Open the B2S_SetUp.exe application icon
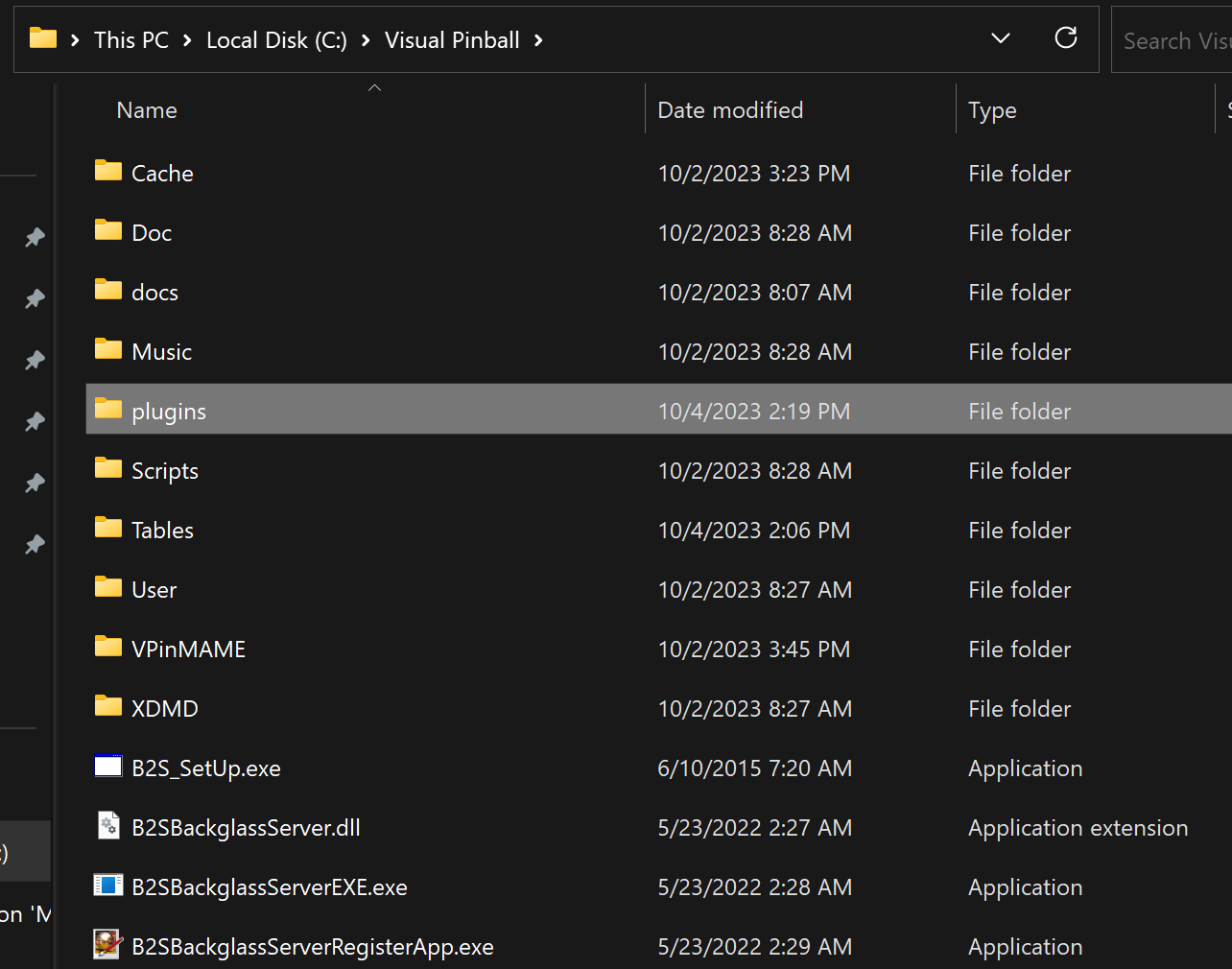Image resolution: width=1232 pixels, height=969 pixels. coord(107,766)
